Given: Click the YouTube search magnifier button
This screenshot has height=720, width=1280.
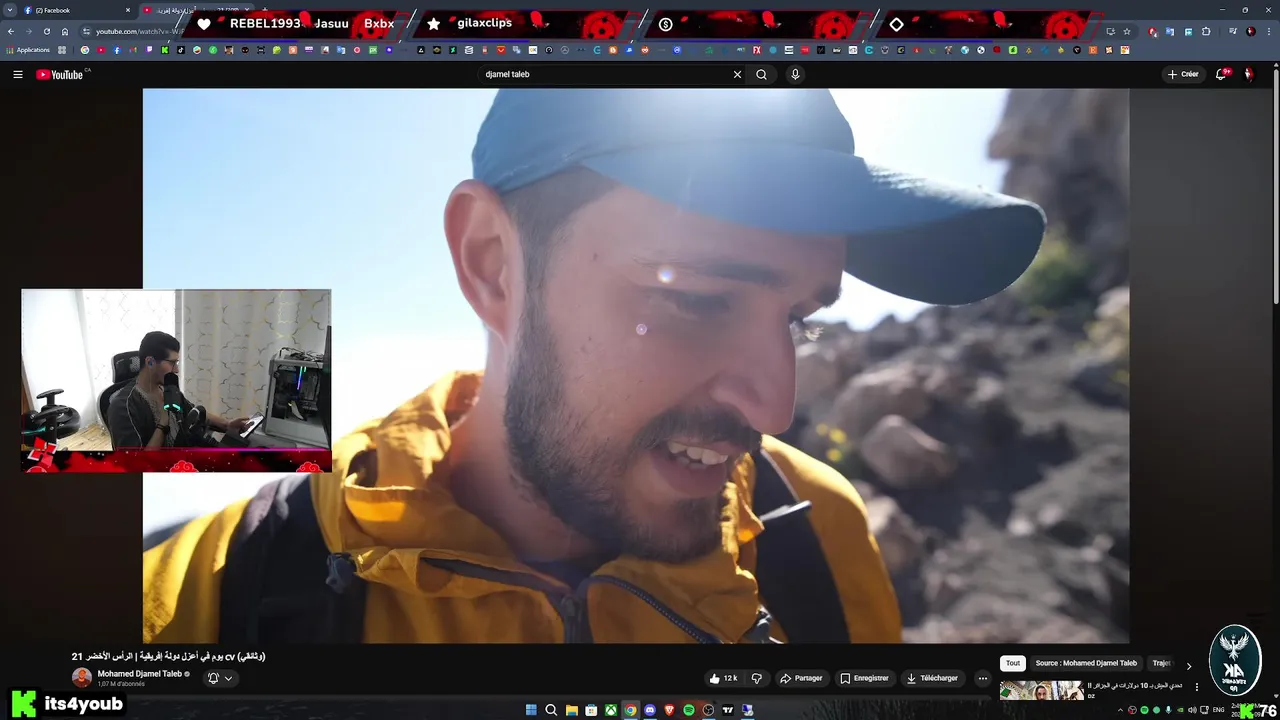Looking at the screenshot, I should [762, 74].
